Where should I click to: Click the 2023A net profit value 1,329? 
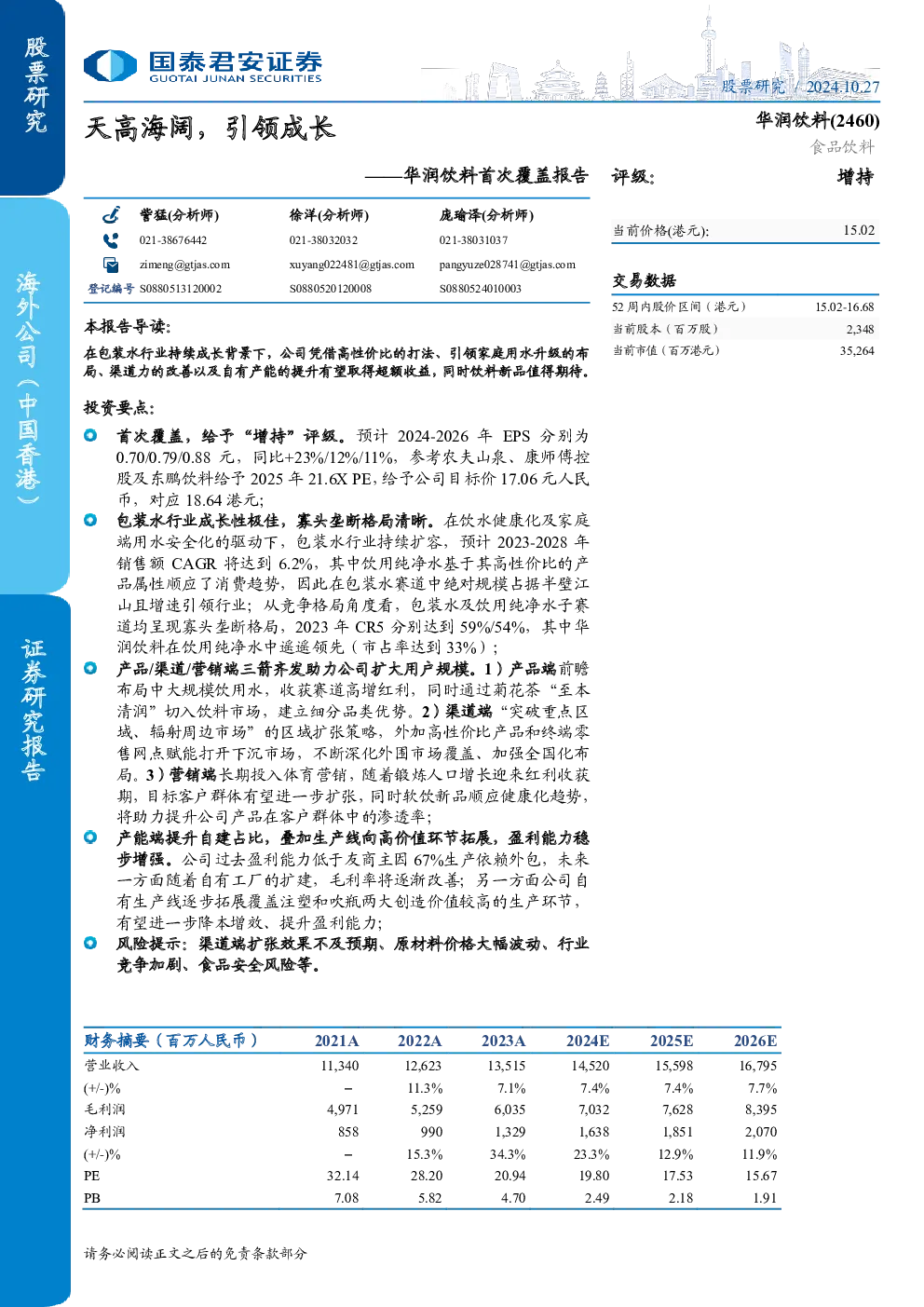tap(510, 1132)
